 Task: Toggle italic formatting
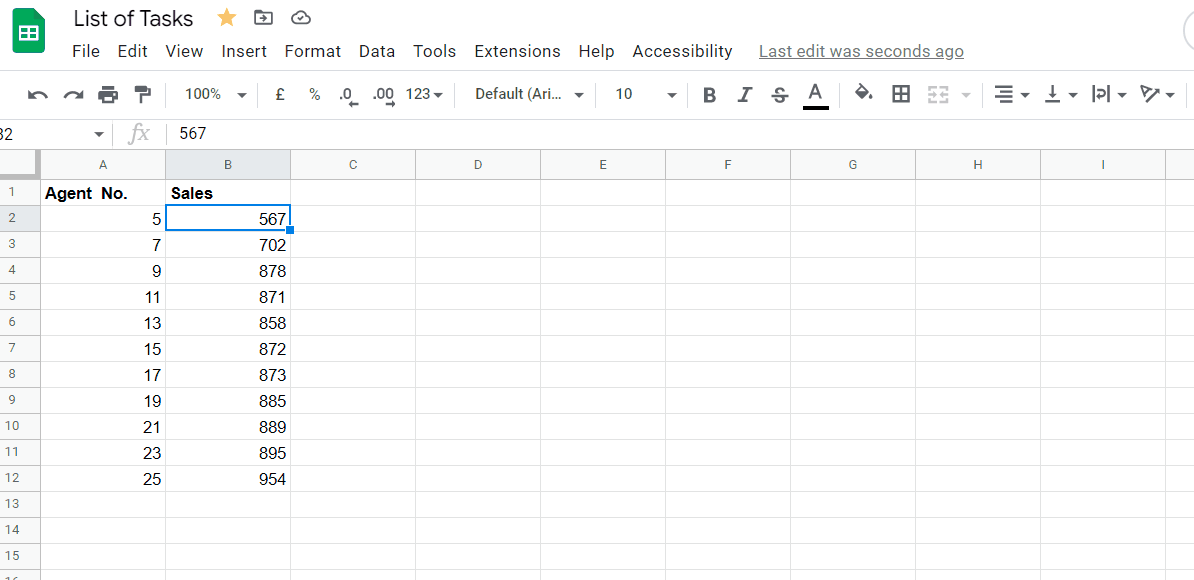tap(744, 94)
